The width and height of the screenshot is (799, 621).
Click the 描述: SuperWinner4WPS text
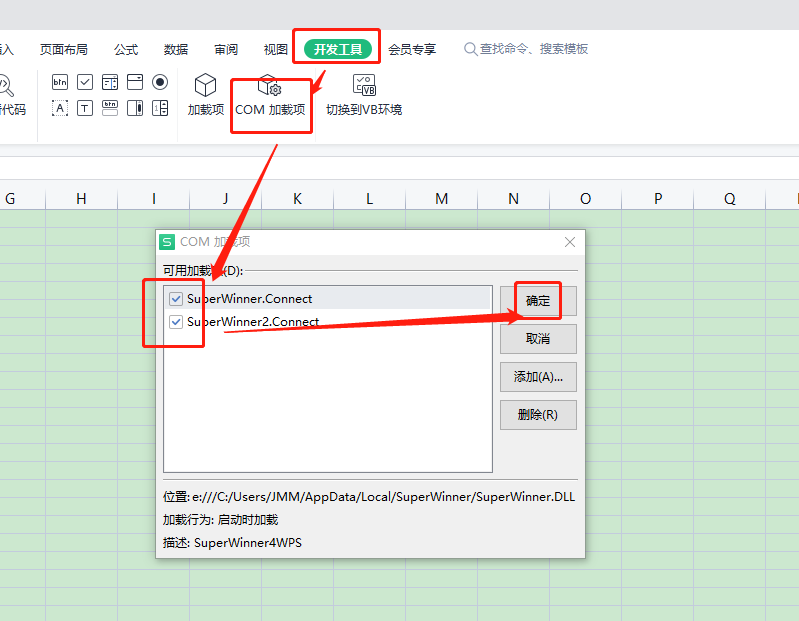pos(232,543)
